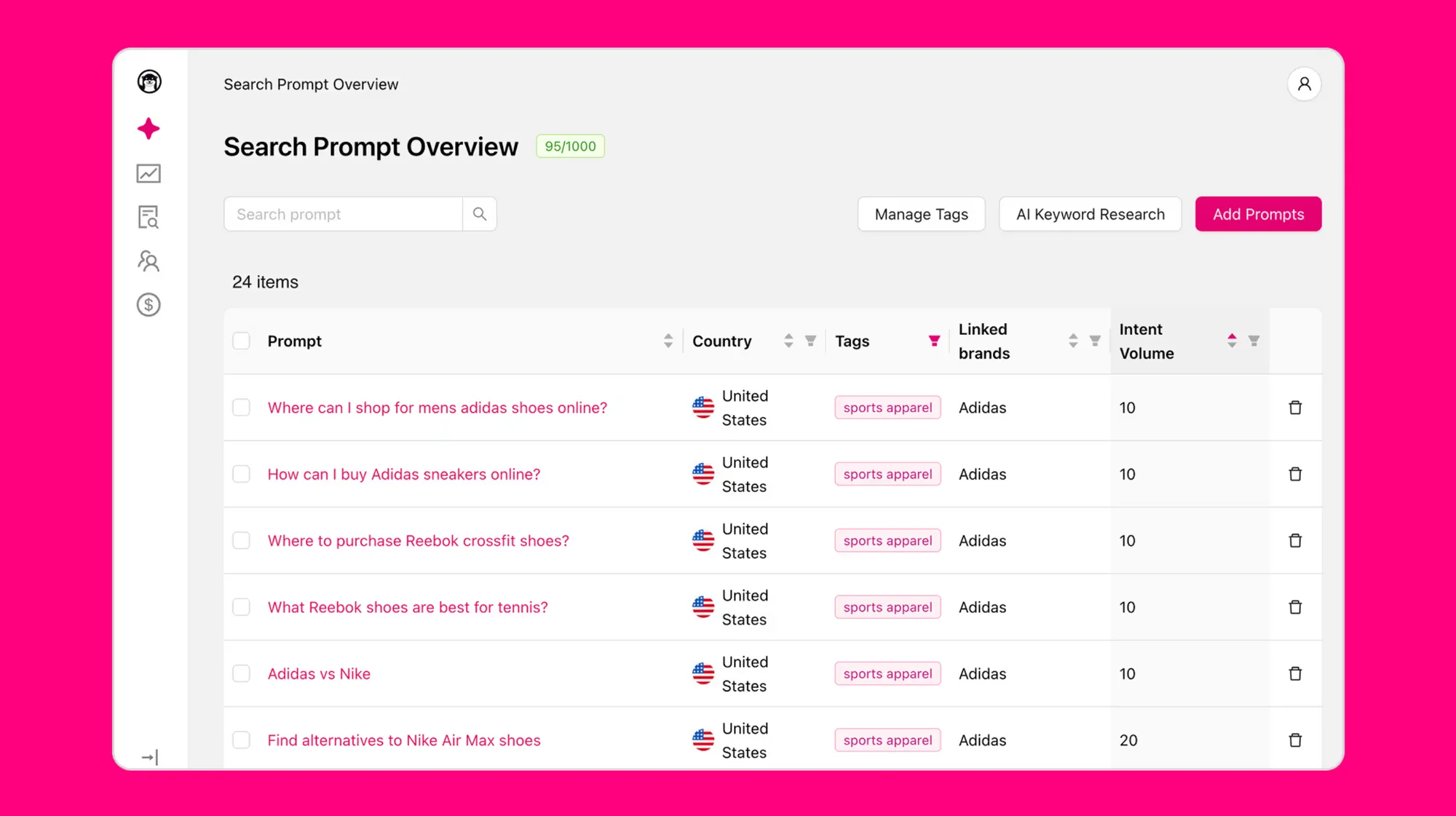Focus the Search prompt input field

pyautogui.click(x=343, y=214)
